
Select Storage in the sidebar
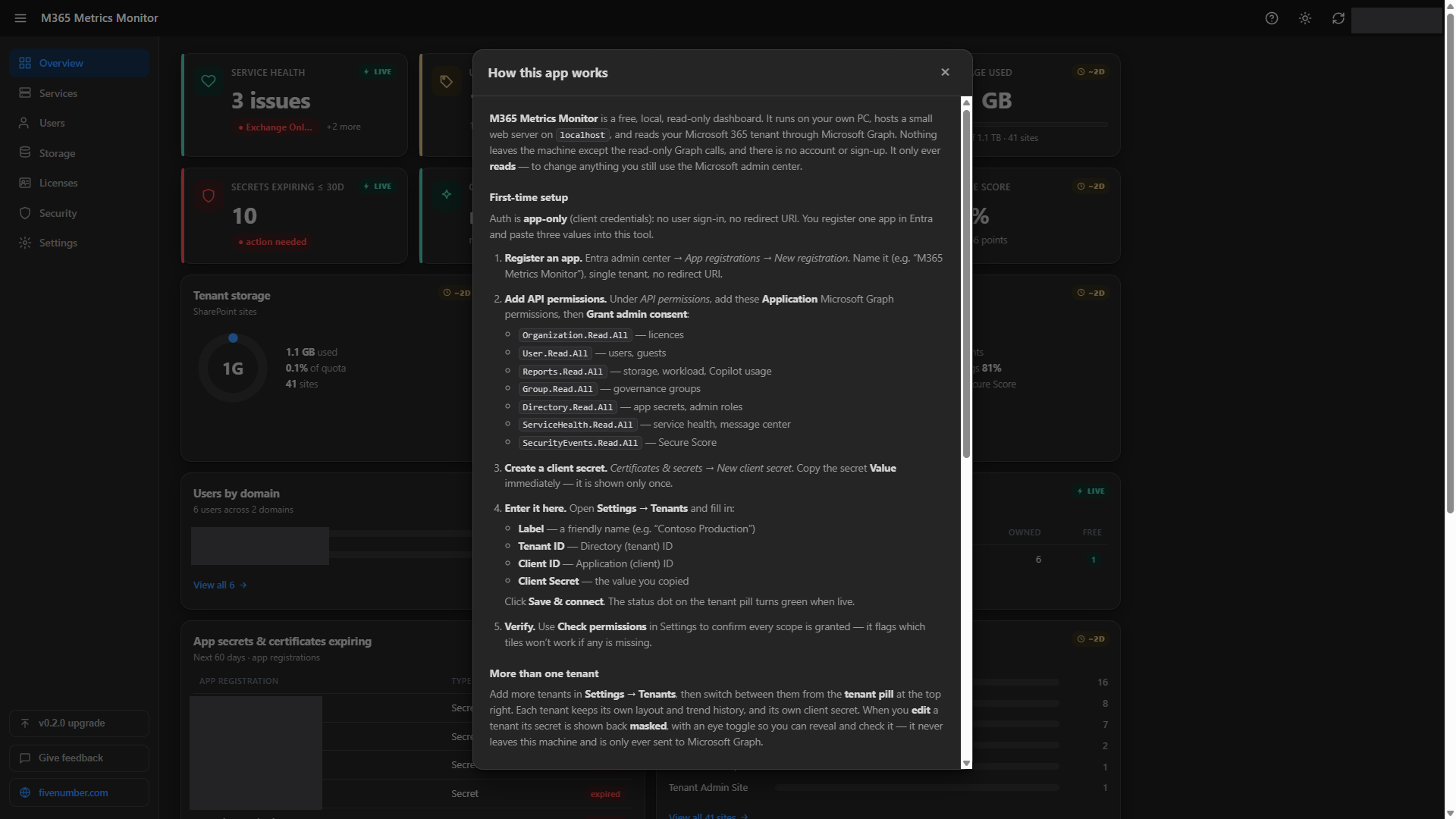click(x=79, y=153)
